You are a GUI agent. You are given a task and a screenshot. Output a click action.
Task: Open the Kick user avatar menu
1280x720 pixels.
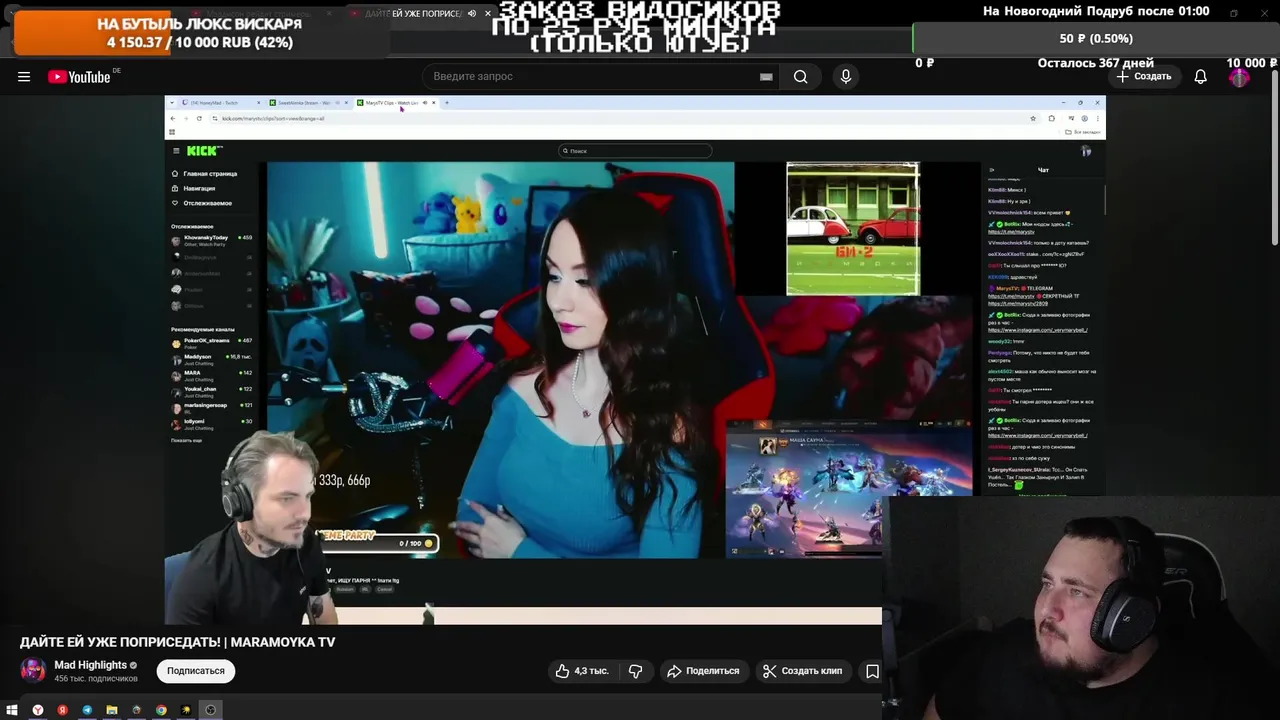(1086, 151)
